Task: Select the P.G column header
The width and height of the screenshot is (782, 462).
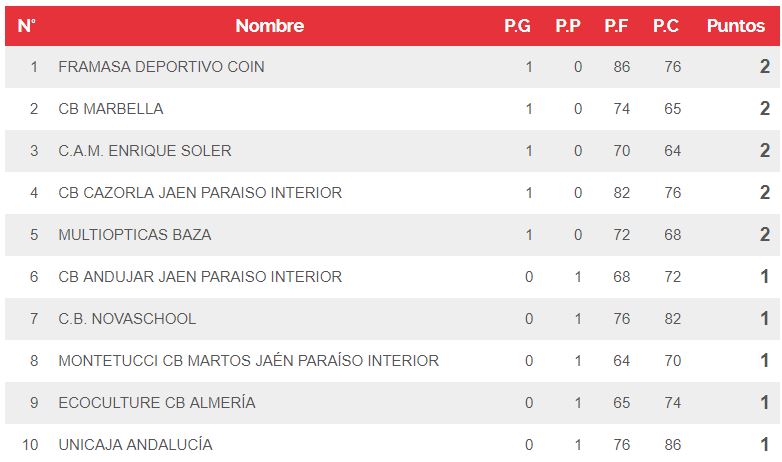Action: click(517, 26)
